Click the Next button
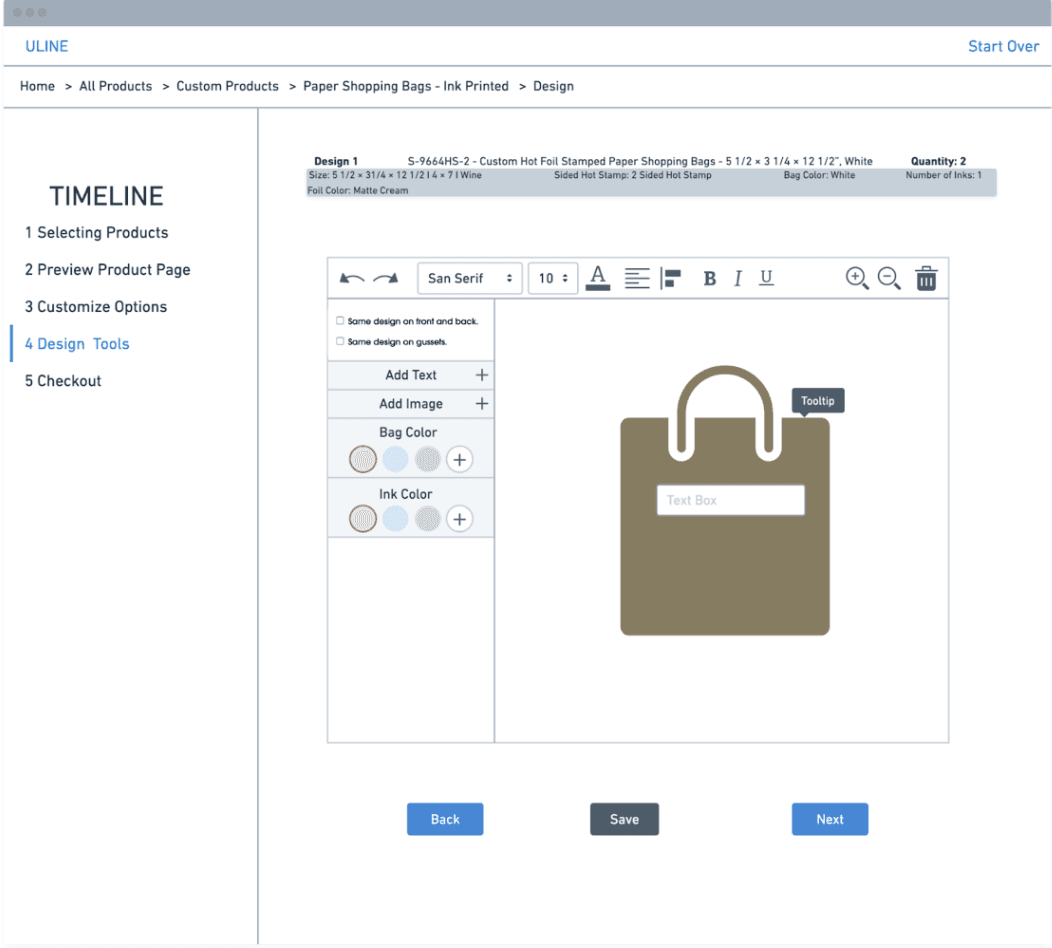The image size is (1052, 948). click(x=830, y=819)
